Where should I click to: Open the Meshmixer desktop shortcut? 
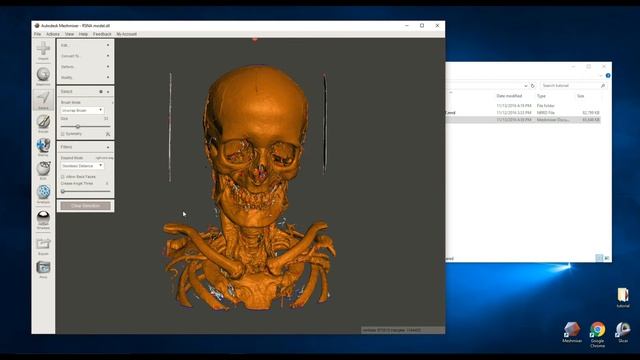coord(572,332)
